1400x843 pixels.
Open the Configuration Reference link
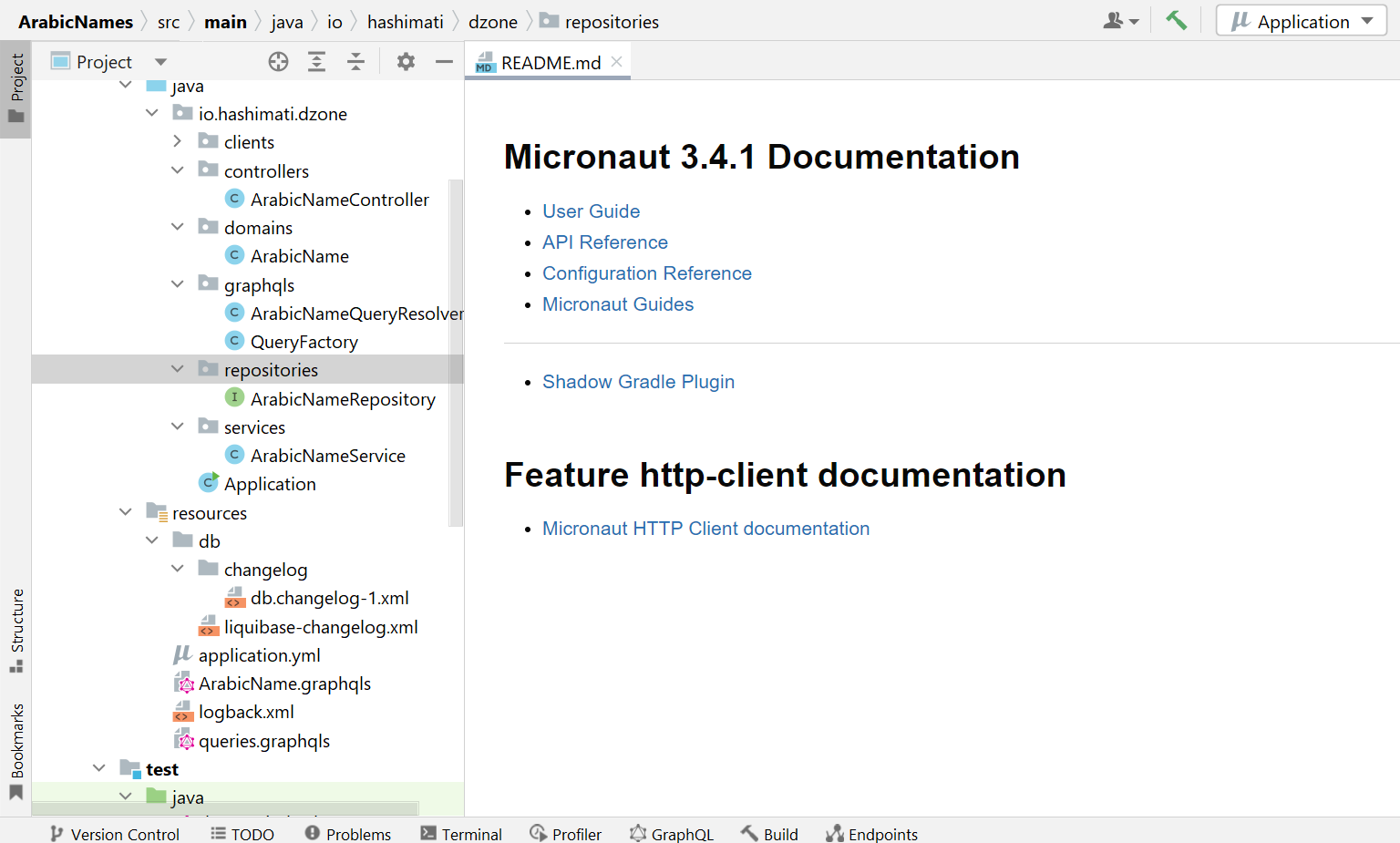[x=647, y=273]
